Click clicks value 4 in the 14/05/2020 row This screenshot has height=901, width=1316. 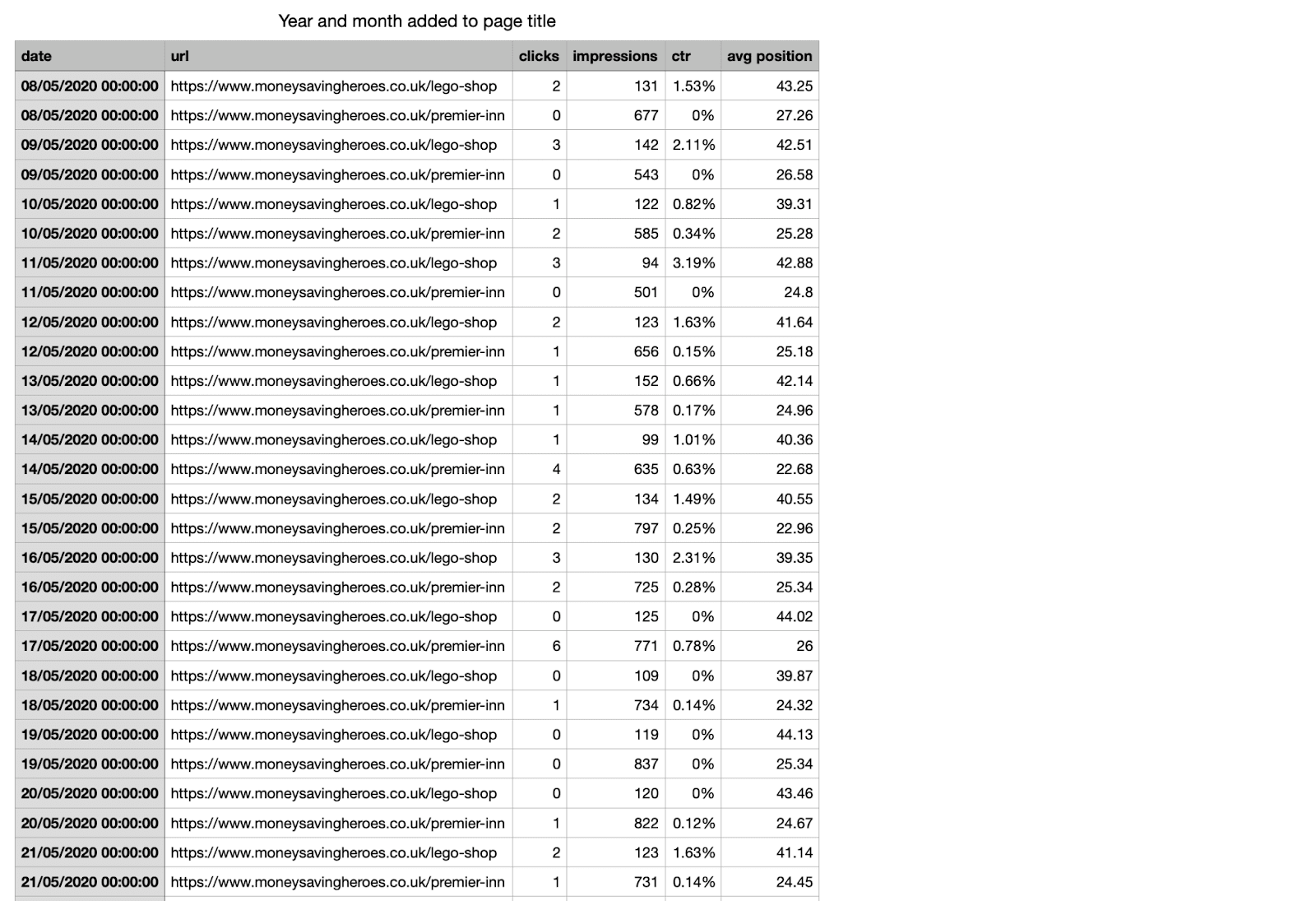pyautogui.click(x=556, y=469)
